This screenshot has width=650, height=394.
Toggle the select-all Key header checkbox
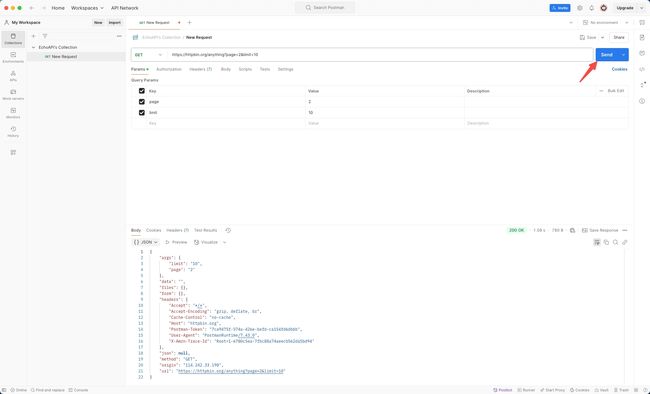tap(142, 91)
